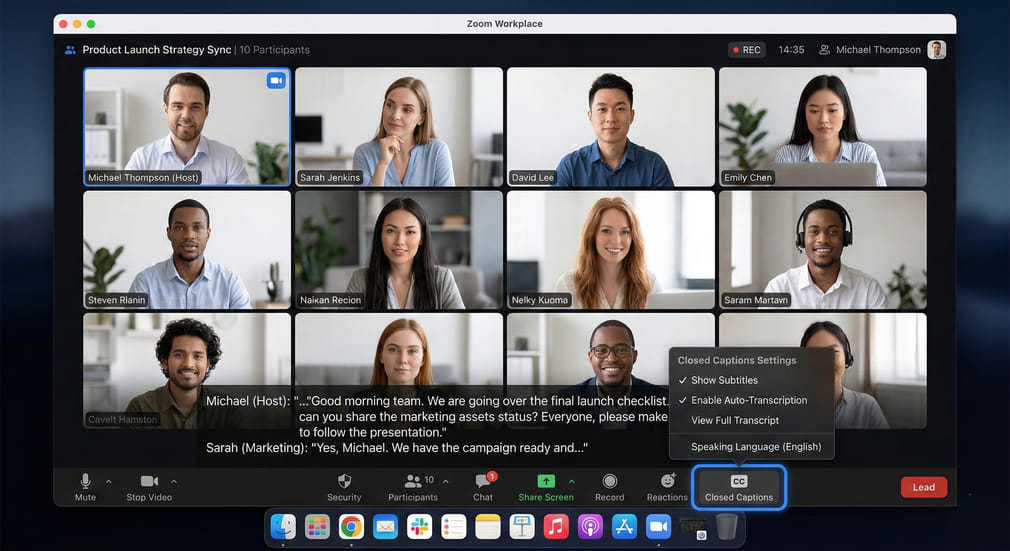This screenshot has height=551, width=1010.
Task: Start recording with the Record button
Action: (x=609, y=487)
